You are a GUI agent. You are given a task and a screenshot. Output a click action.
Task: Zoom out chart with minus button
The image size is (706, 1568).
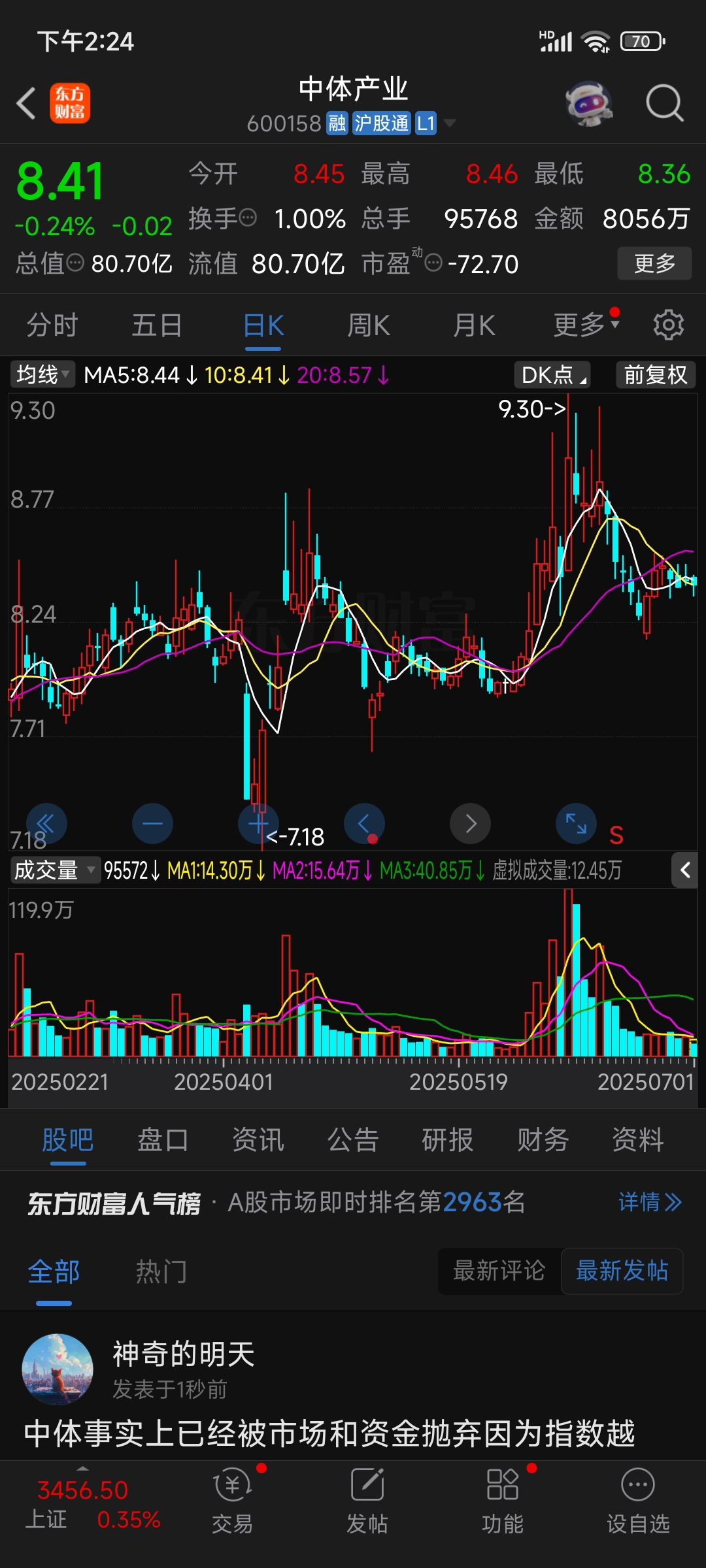click(x=152, y=823)
